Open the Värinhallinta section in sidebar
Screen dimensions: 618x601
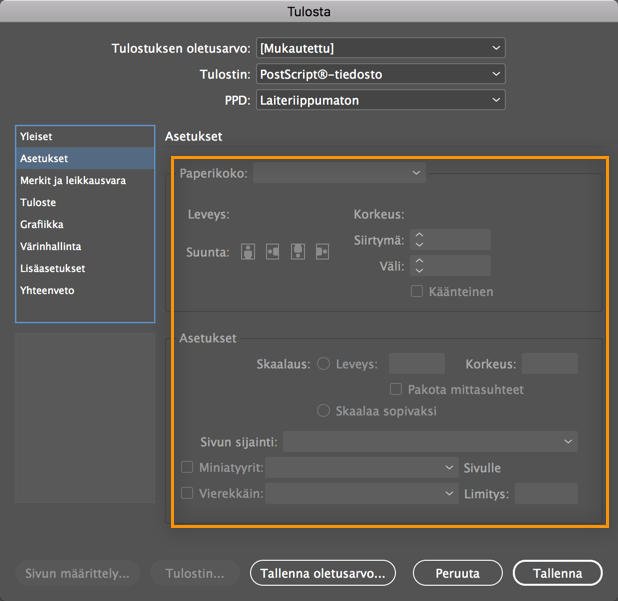[51, 247]
